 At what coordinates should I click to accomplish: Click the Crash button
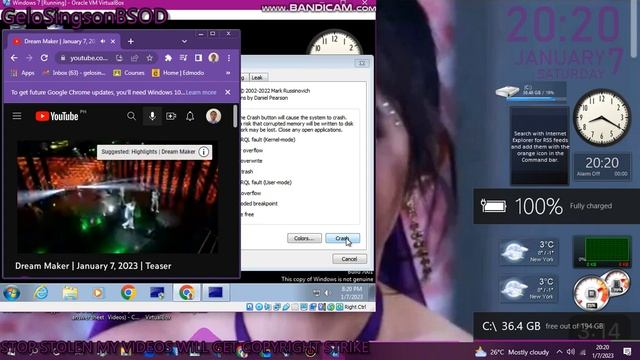pyautogui.click(x=342, y=238)
